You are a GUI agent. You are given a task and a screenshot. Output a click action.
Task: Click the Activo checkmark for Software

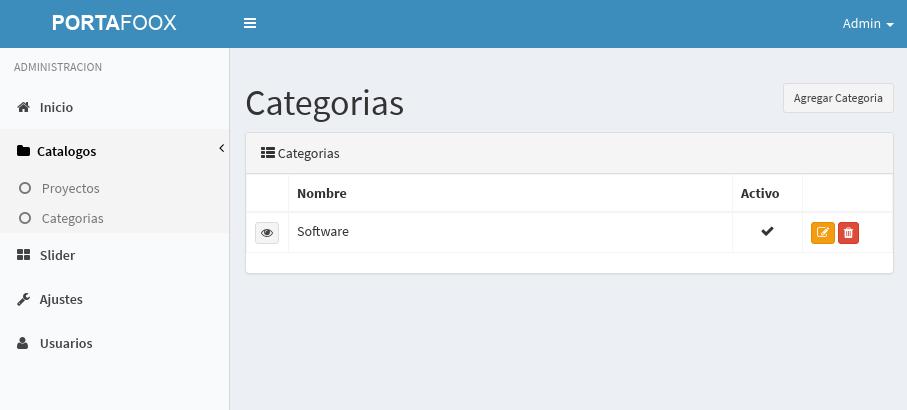click(x=767, y=231)
